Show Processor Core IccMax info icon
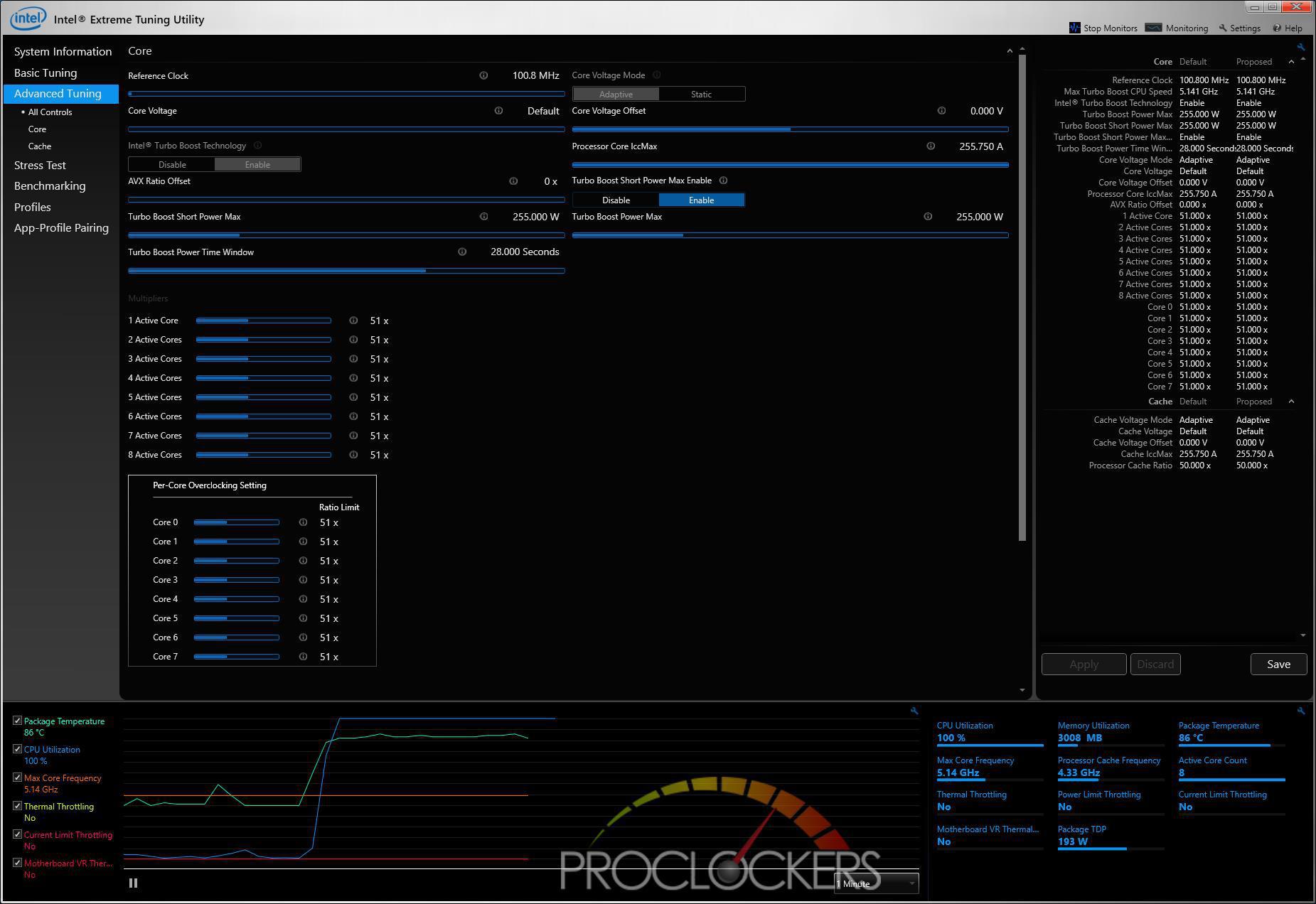 coord(931,146)
